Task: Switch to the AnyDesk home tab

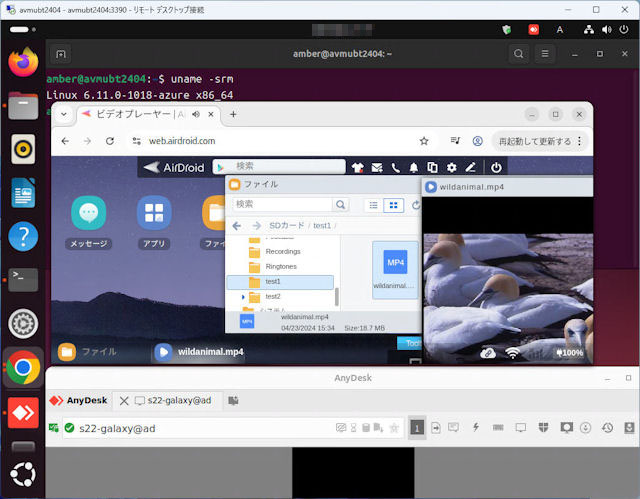Action: 78,401
